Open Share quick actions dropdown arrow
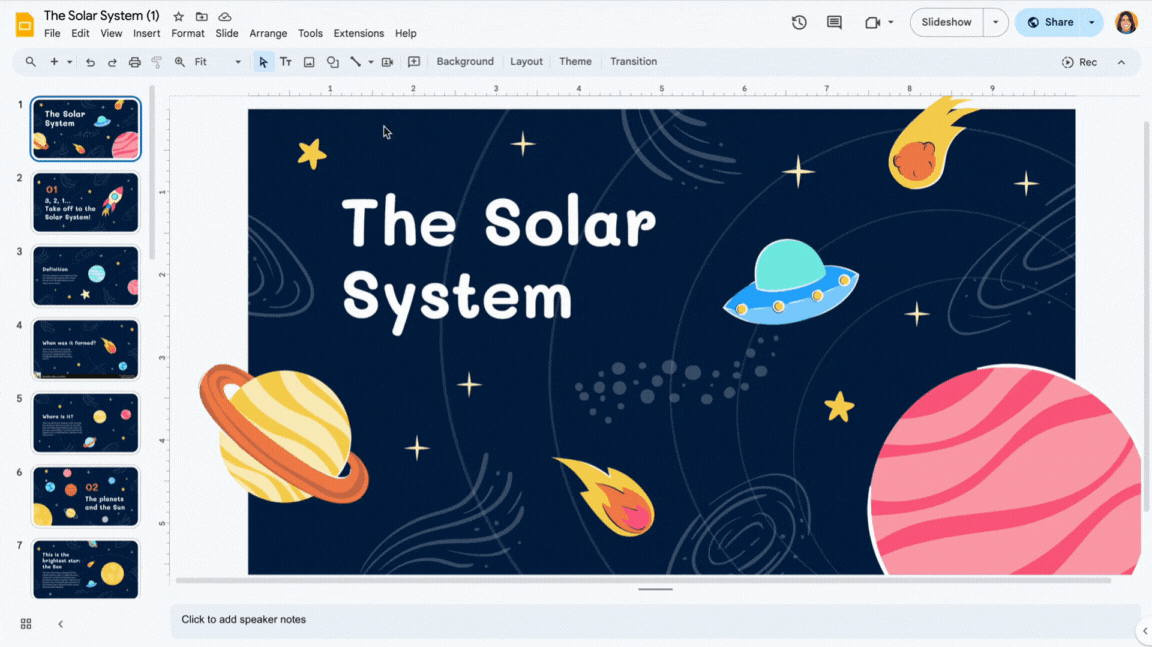This screenshot has height=647, width=1152. (x=1092, y=23)
